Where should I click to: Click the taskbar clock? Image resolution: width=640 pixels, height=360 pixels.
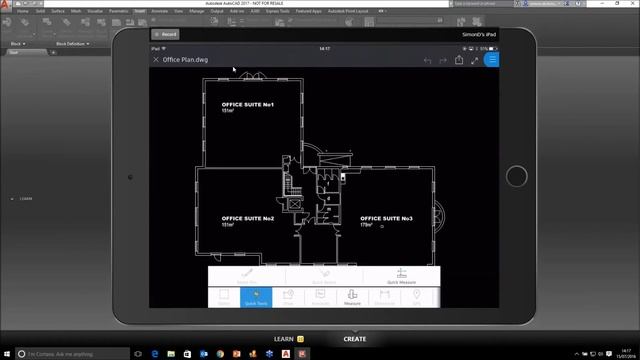(x=626, y=354)
